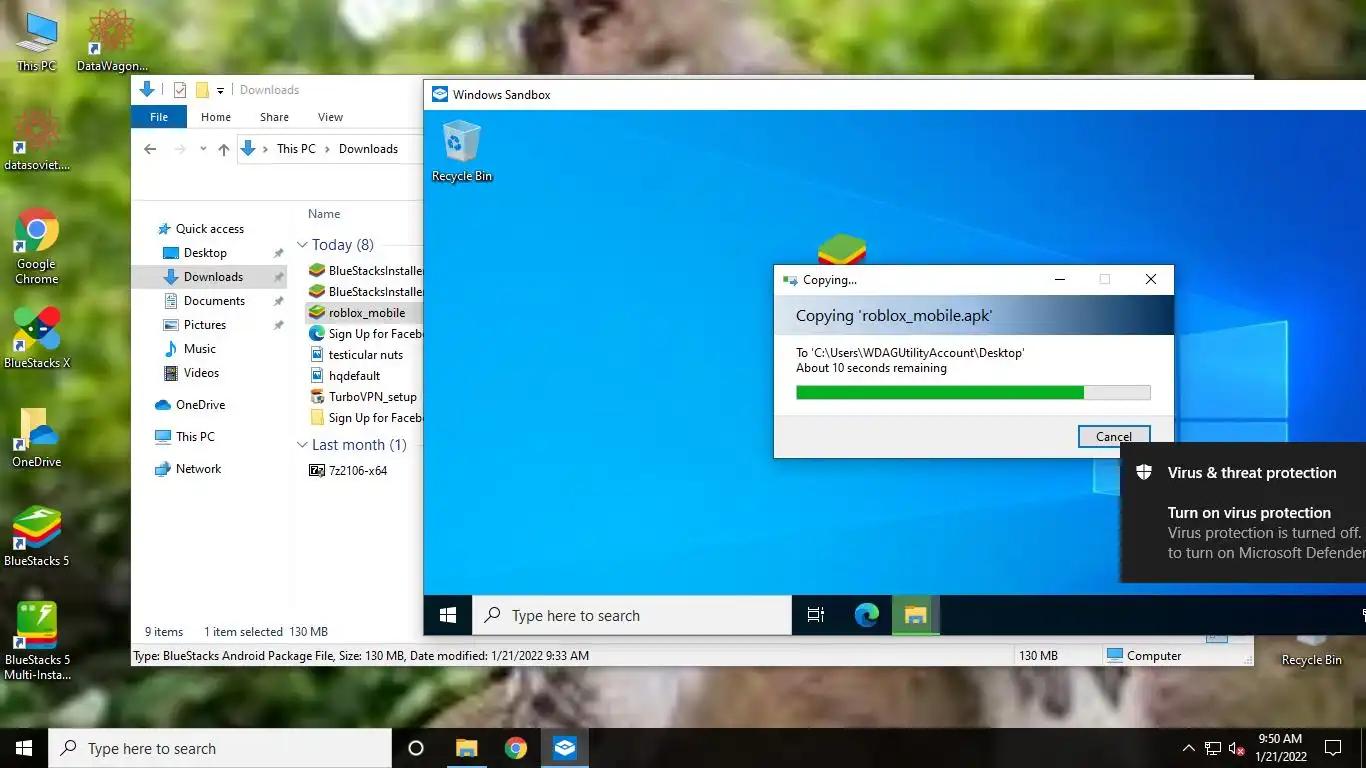Click Cortana circle on host taskbar
This screenshot has height=768, width=1366.
[416, 748]
